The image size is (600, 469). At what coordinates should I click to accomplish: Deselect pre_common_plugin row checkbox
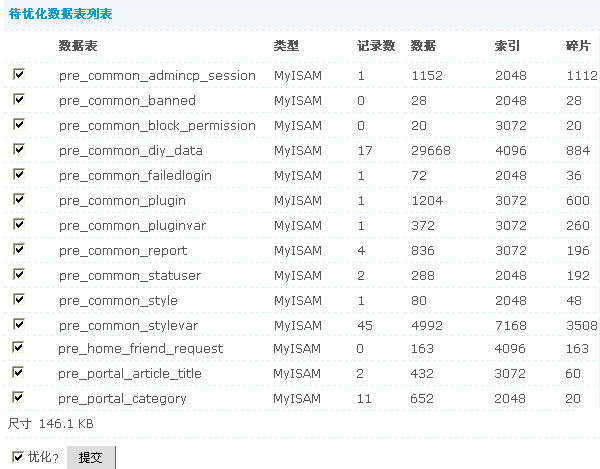[x=19, y=199]
